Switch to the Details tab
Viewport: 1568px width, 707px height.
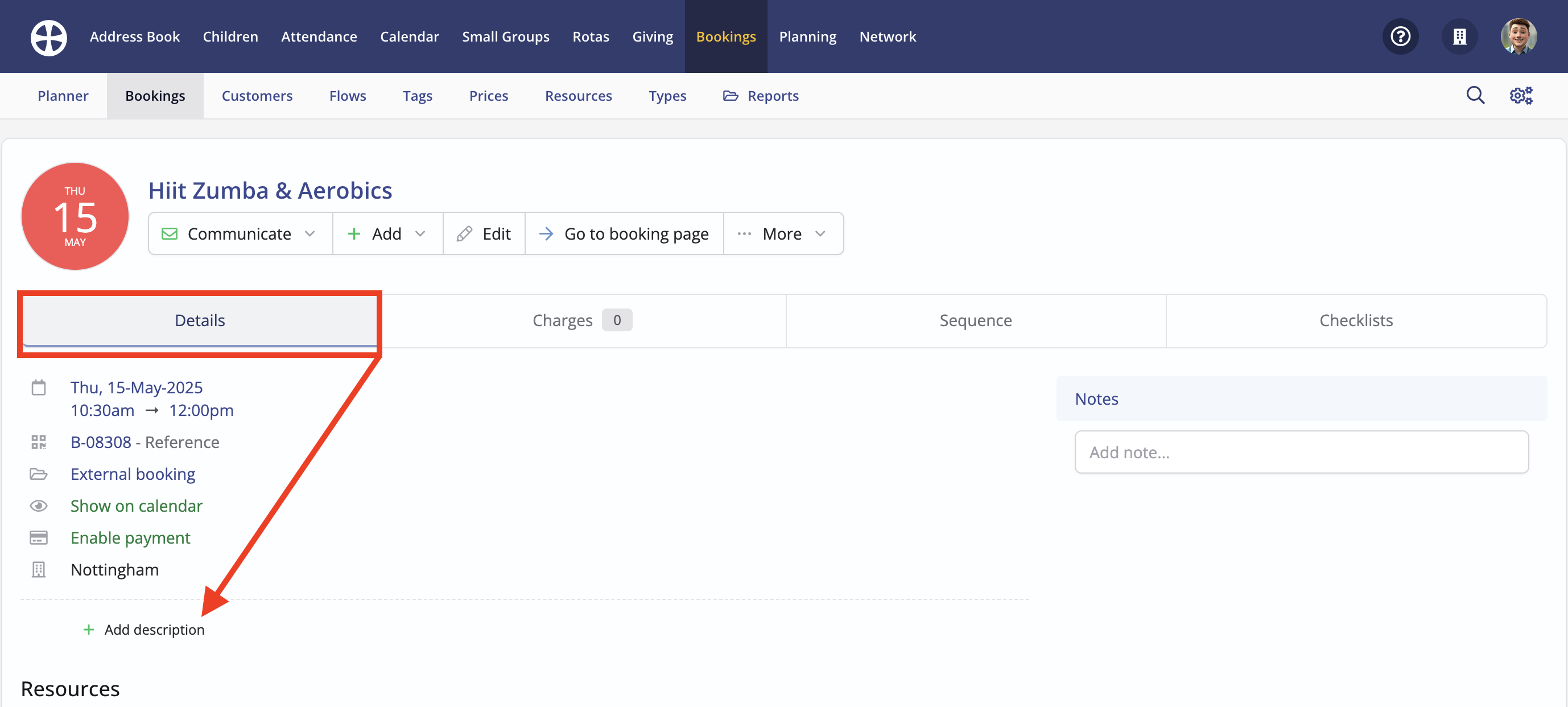[x=200, y=320]
